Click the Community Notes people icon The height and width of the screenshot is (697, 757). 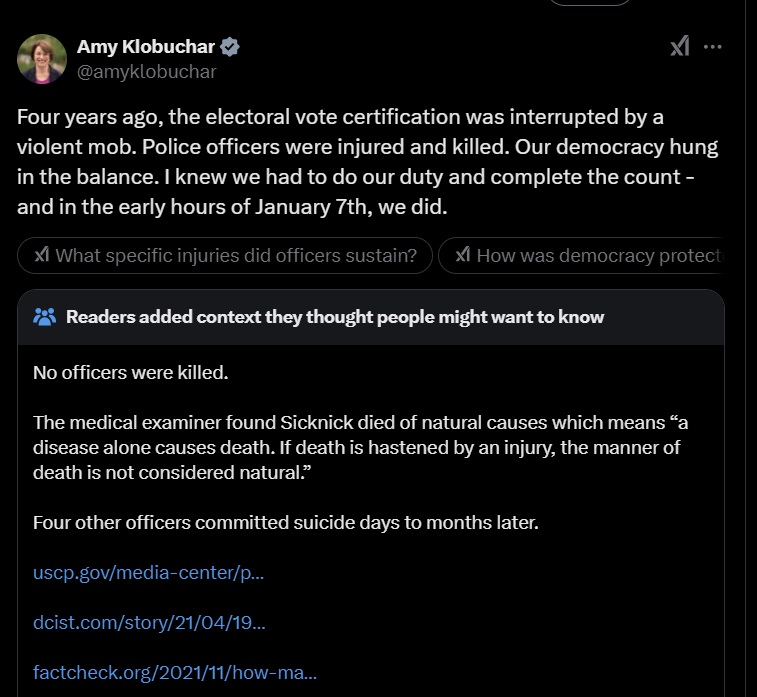[x=45, y=317]
